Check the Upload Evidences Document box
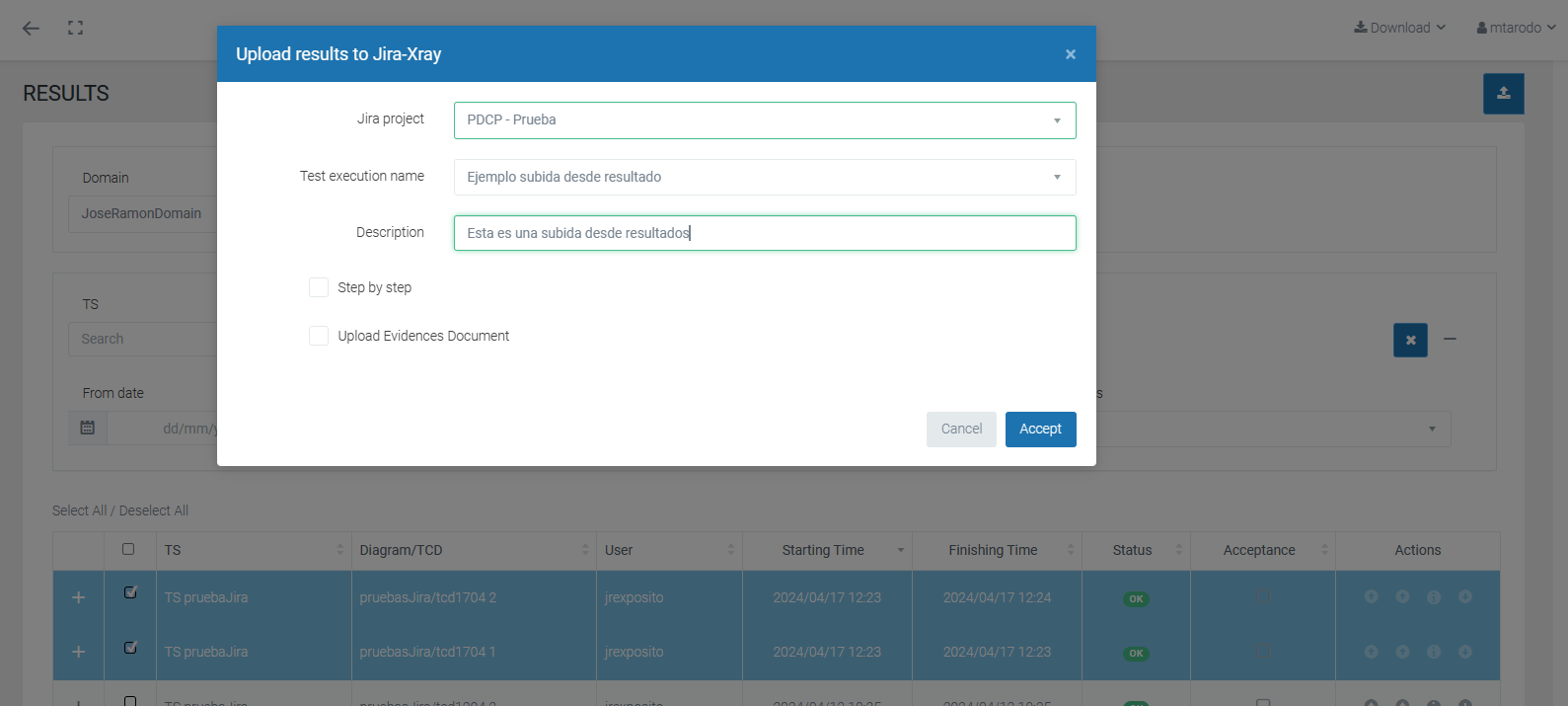This screenshot has width=1568, height=706. click(x=319, y=336)
